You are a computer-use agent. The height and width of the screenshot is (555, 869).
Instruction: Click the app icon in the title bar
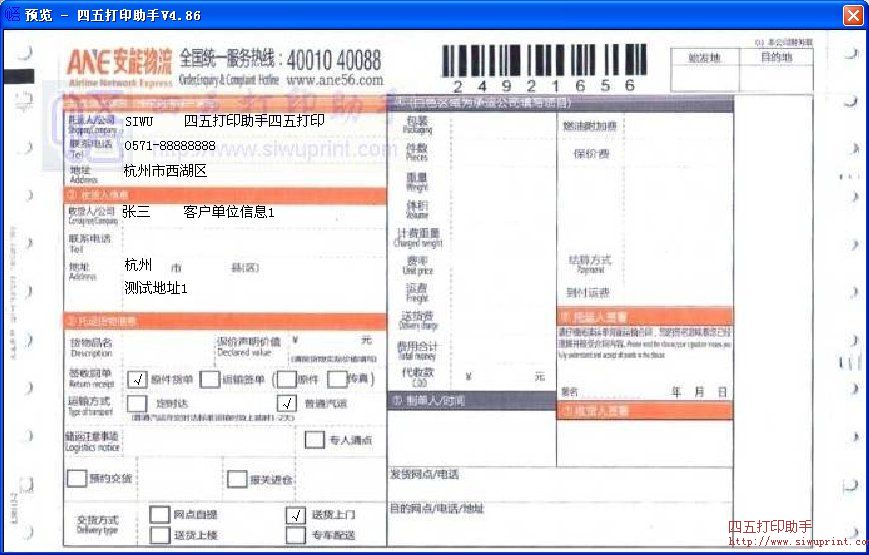(12, 15)
